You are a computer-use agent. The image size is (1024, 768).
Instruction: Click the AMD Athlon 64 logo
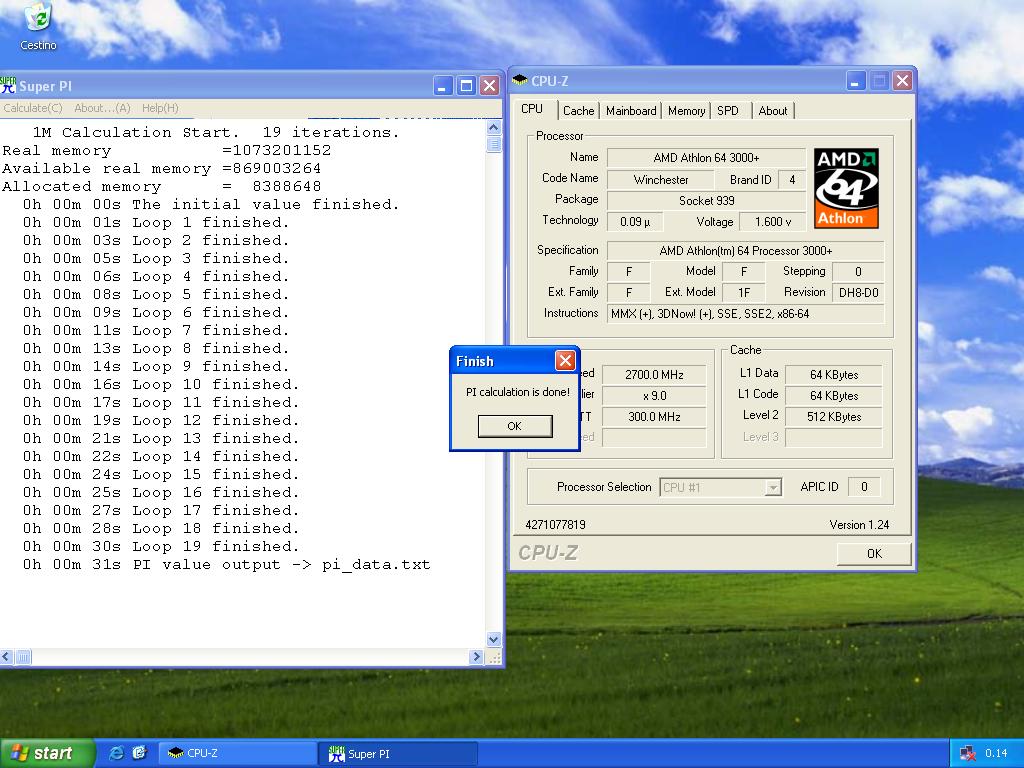click(846, 188)
